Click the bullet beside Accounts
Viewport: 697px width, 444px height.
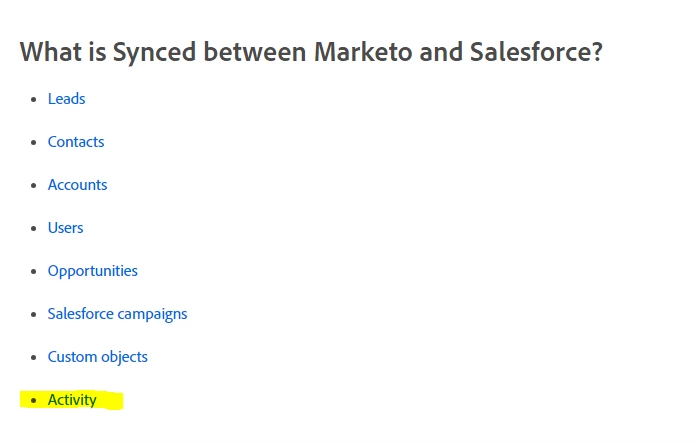33,186
